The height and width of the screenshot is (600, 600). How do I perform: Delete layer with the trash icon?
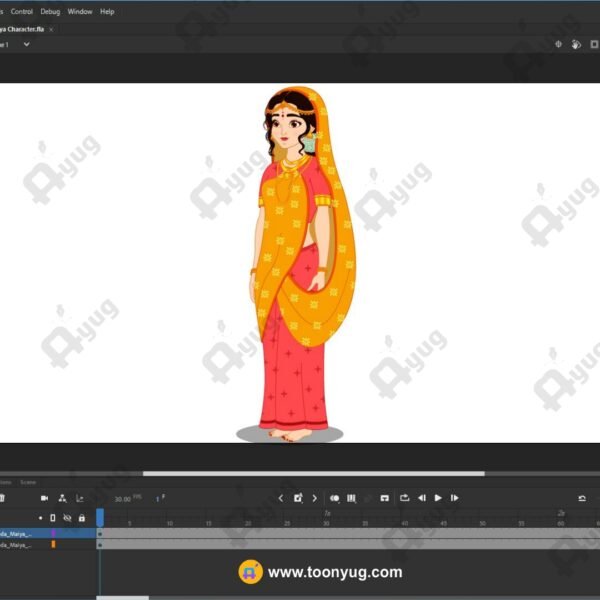(x=2, y=498)
